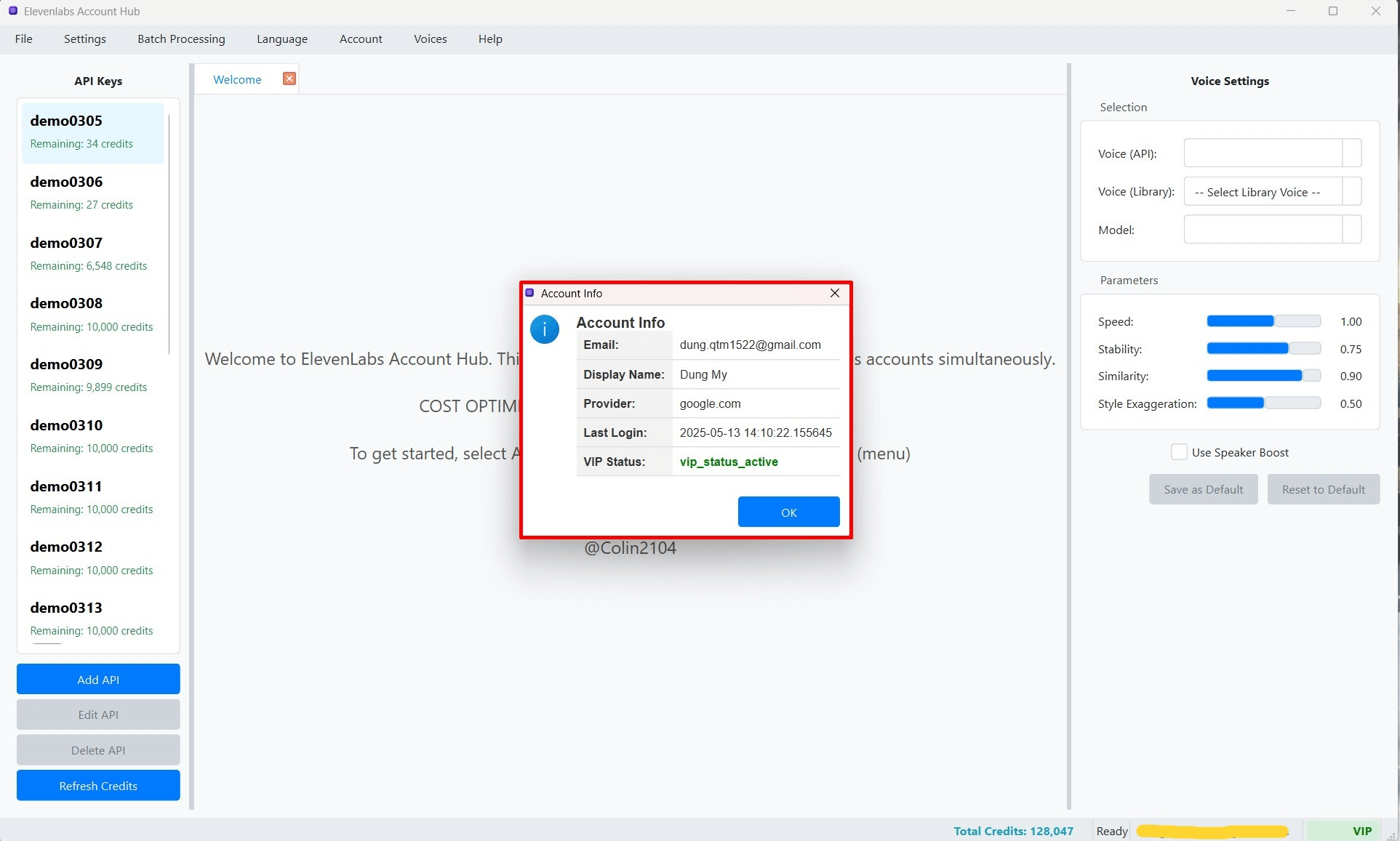1400x841 pixels.
Task: Adjust the Speed slider
Action: 1263,321
